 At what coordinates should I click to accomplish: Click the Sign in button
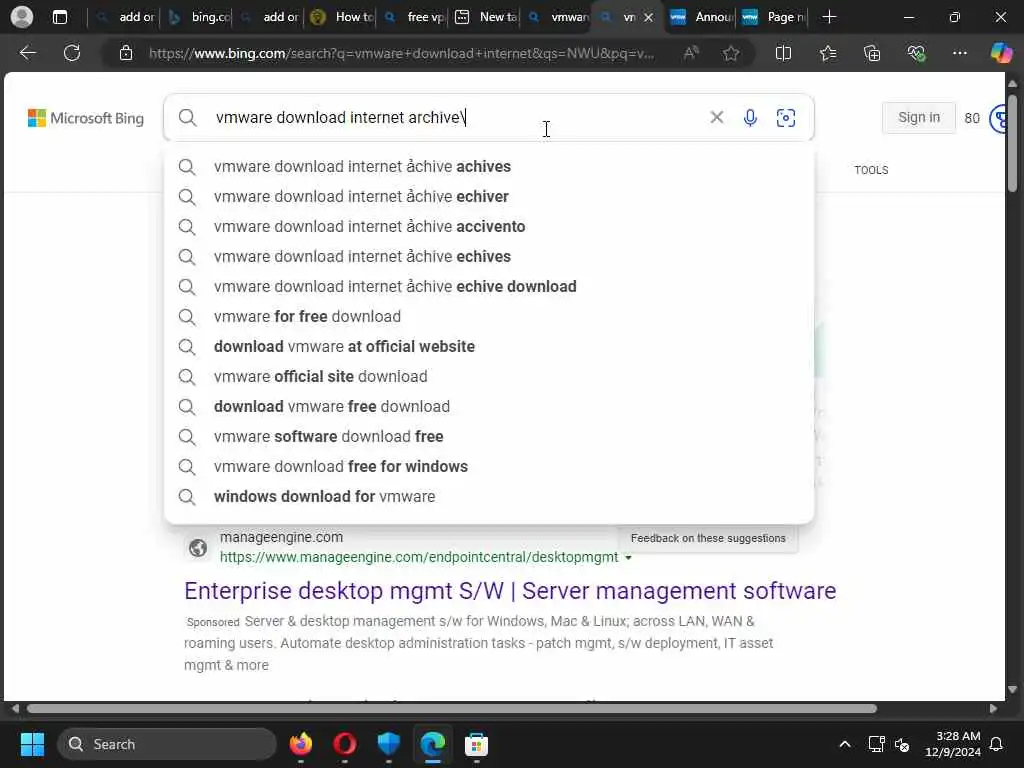pos(918,118)
